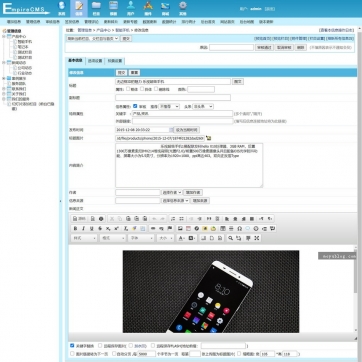Screen dimensions: 362x362
Task: Switch to the second settings tab
Action: click(95, 61)
